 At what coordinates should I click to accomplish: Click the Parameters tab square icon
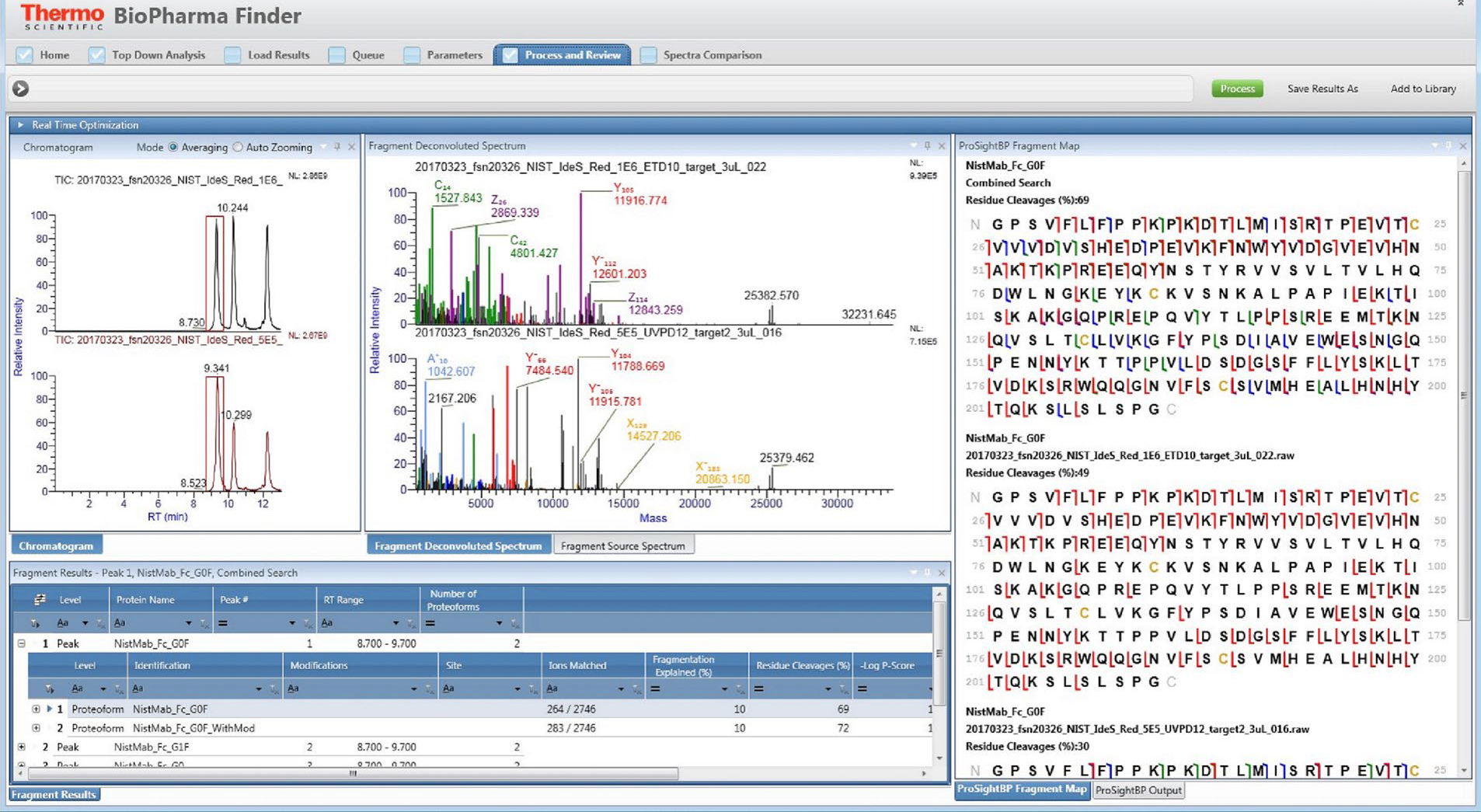pos(412,55)
